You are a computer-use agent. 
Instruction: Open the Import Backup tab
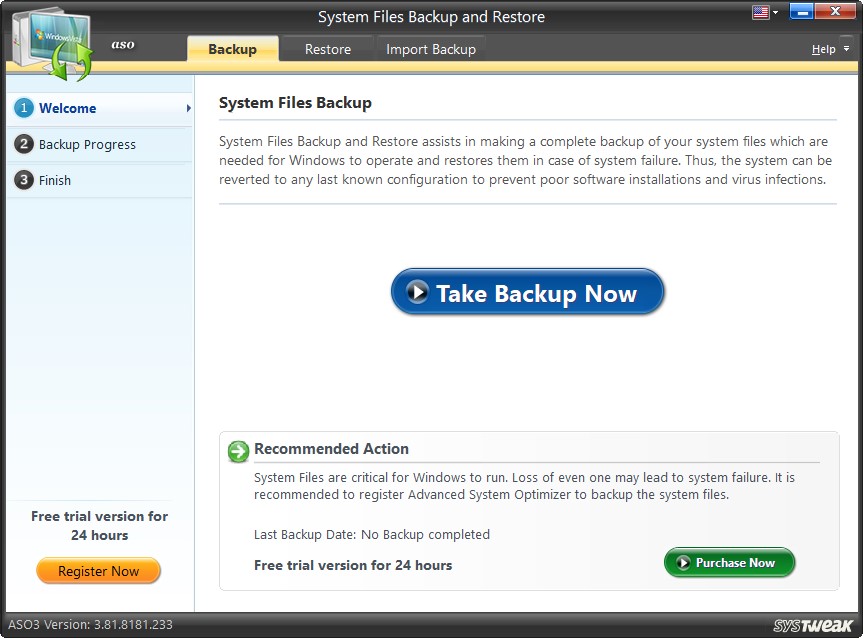coord(431,47)
